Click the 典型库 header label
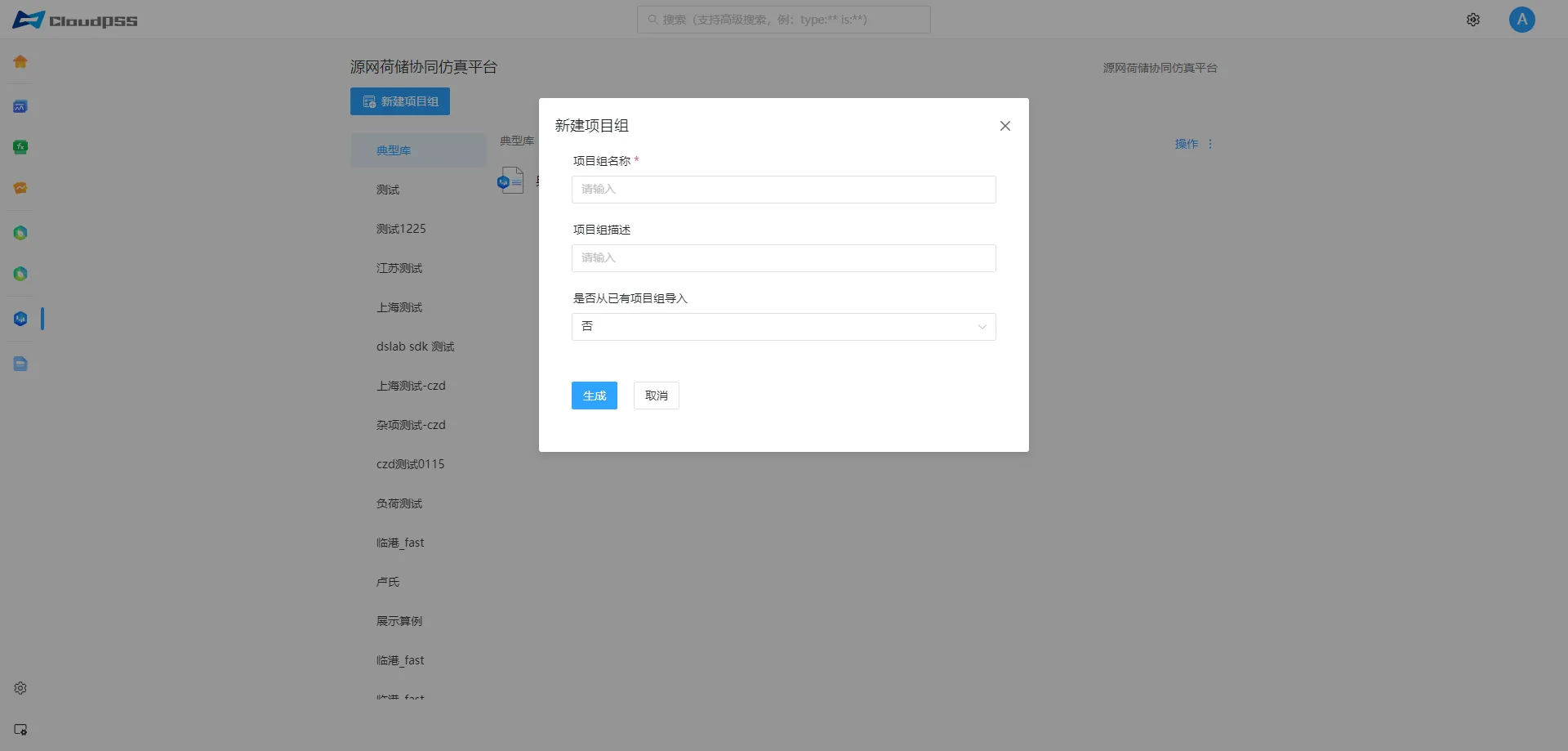The width and height of the screenshot is (1568, 751). tap(517, 141)
